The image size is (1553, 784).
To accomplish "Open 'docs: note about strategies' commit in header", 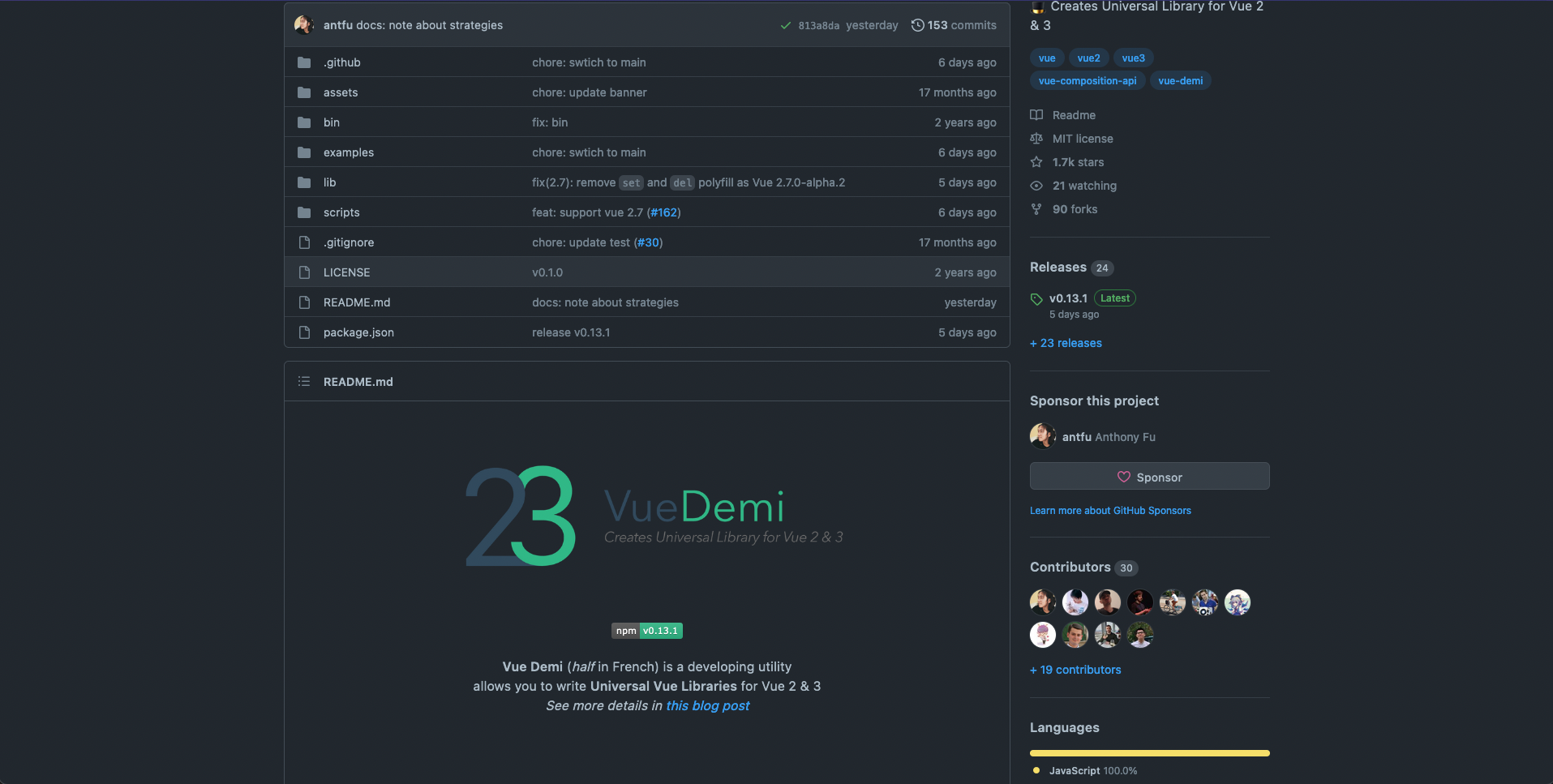I will click(x=429, y=25).
